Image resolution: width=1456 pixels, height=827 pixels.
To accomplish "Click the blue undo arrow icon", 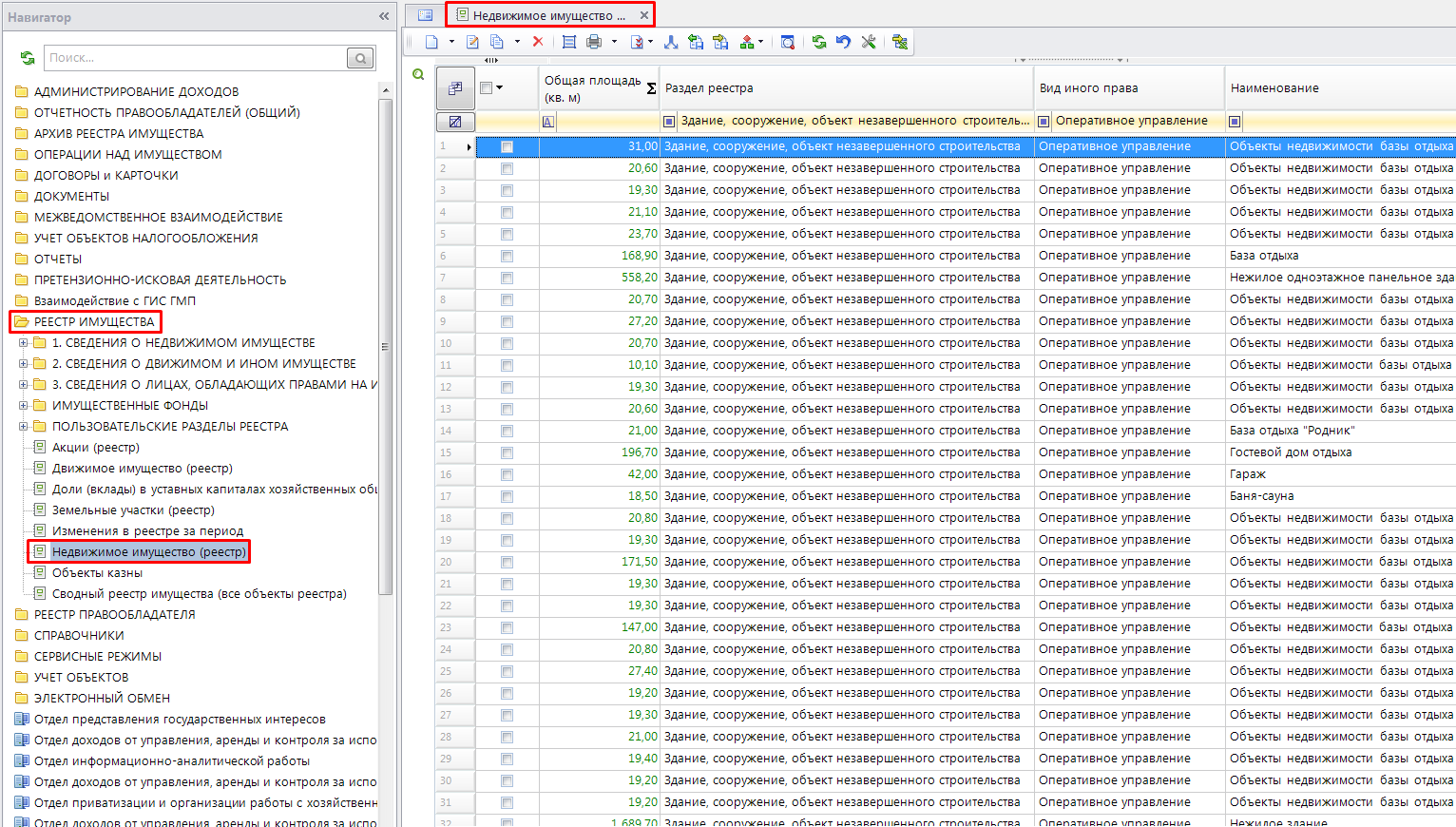I will (843, 42).
